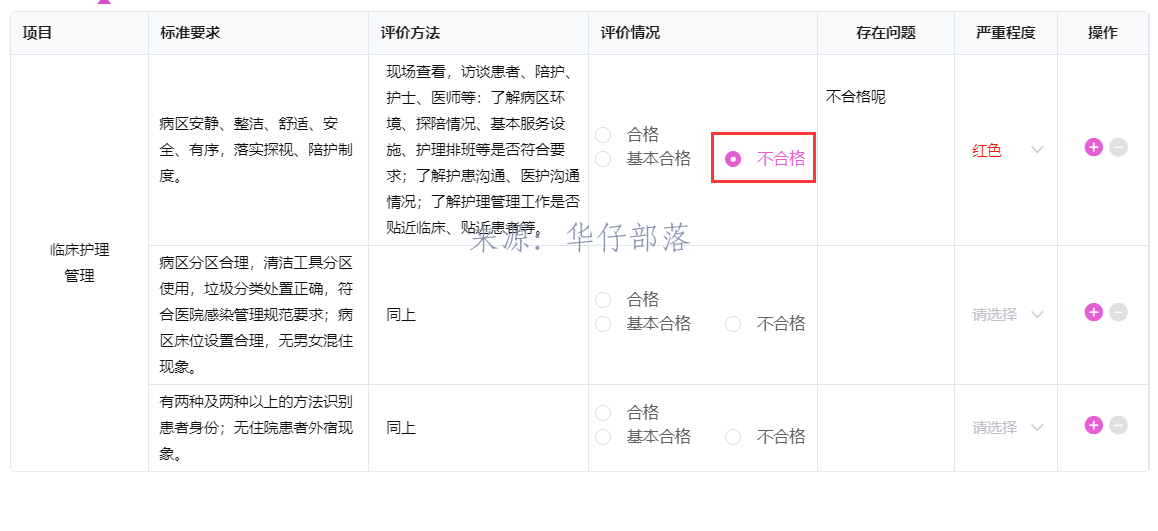Click the 严重程度 column header
The image size is (1158, 531).
point(1005,32)
